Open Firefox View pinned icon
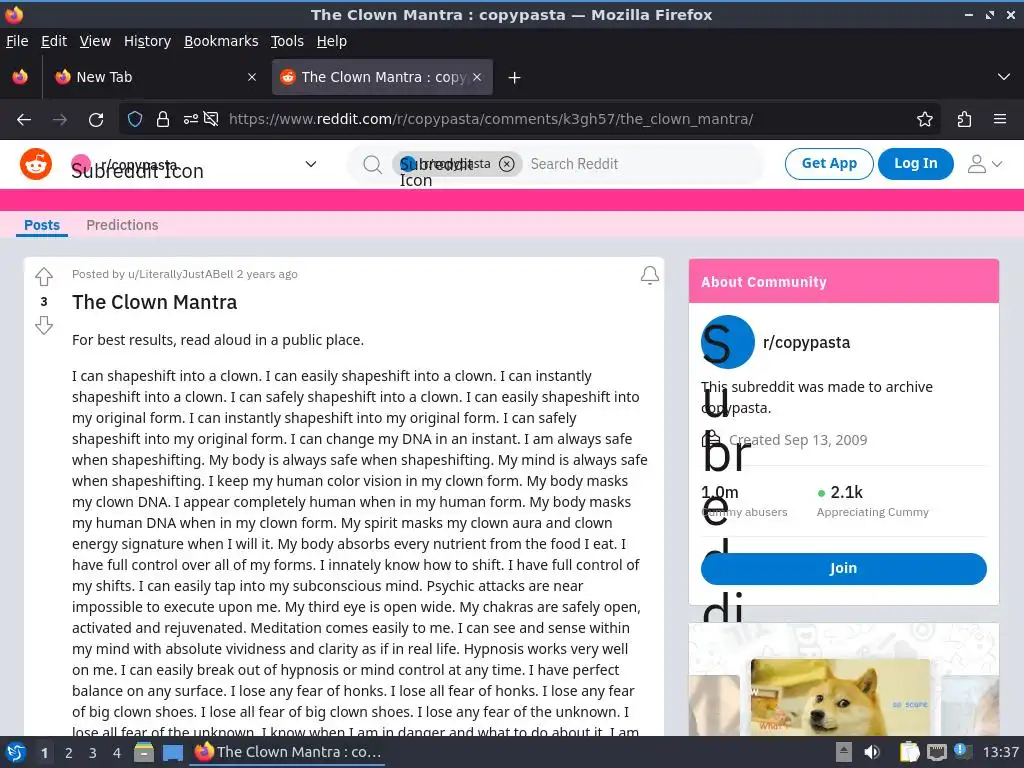Image resolution: width=1024 pixels, height=768 pixels. (20, 77)
